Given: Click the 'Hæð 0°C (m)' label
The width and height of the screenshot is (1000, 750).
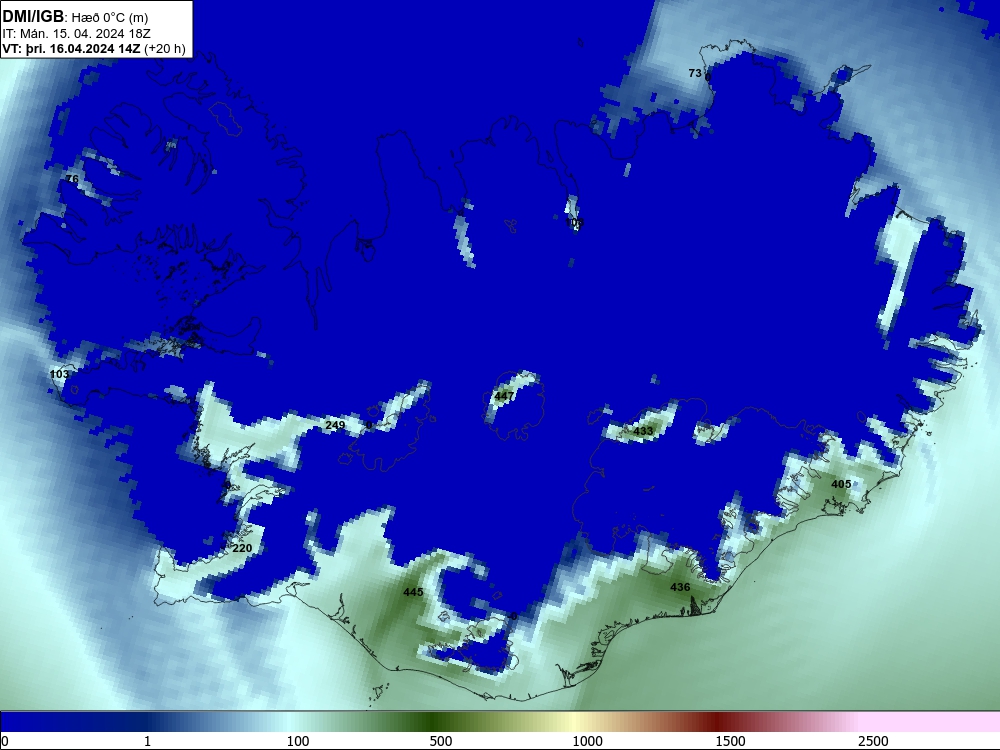Looking at the screenshot, I should 110,17.
